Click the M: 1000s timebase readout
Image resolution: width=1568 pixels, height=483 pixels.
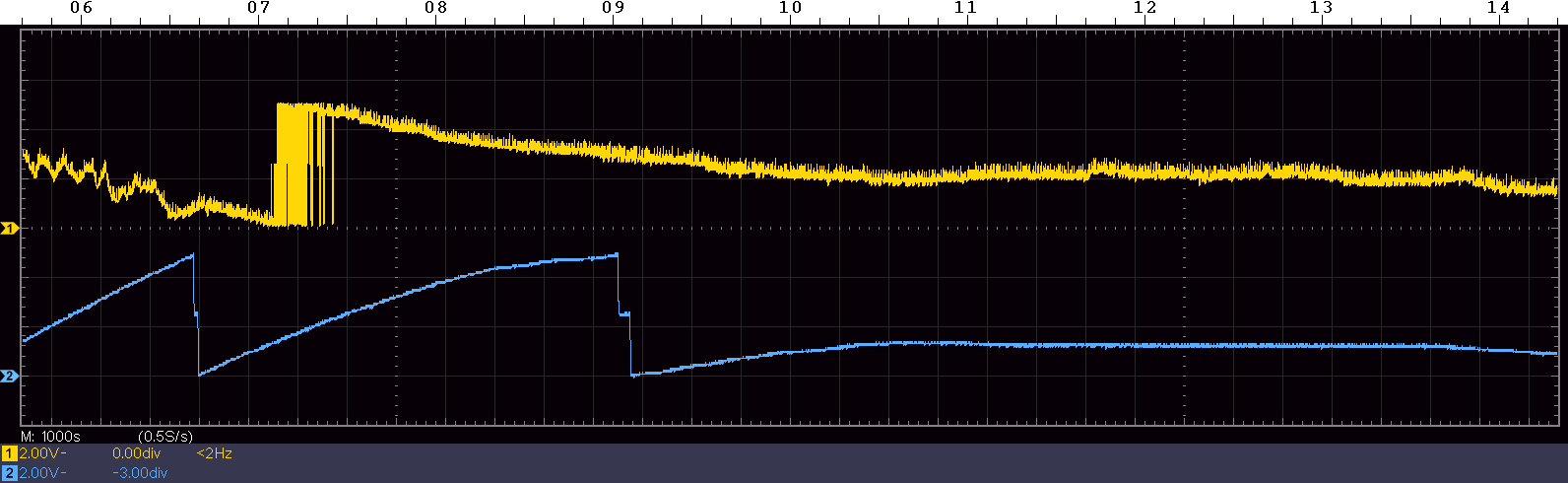(x=50, y=436)
